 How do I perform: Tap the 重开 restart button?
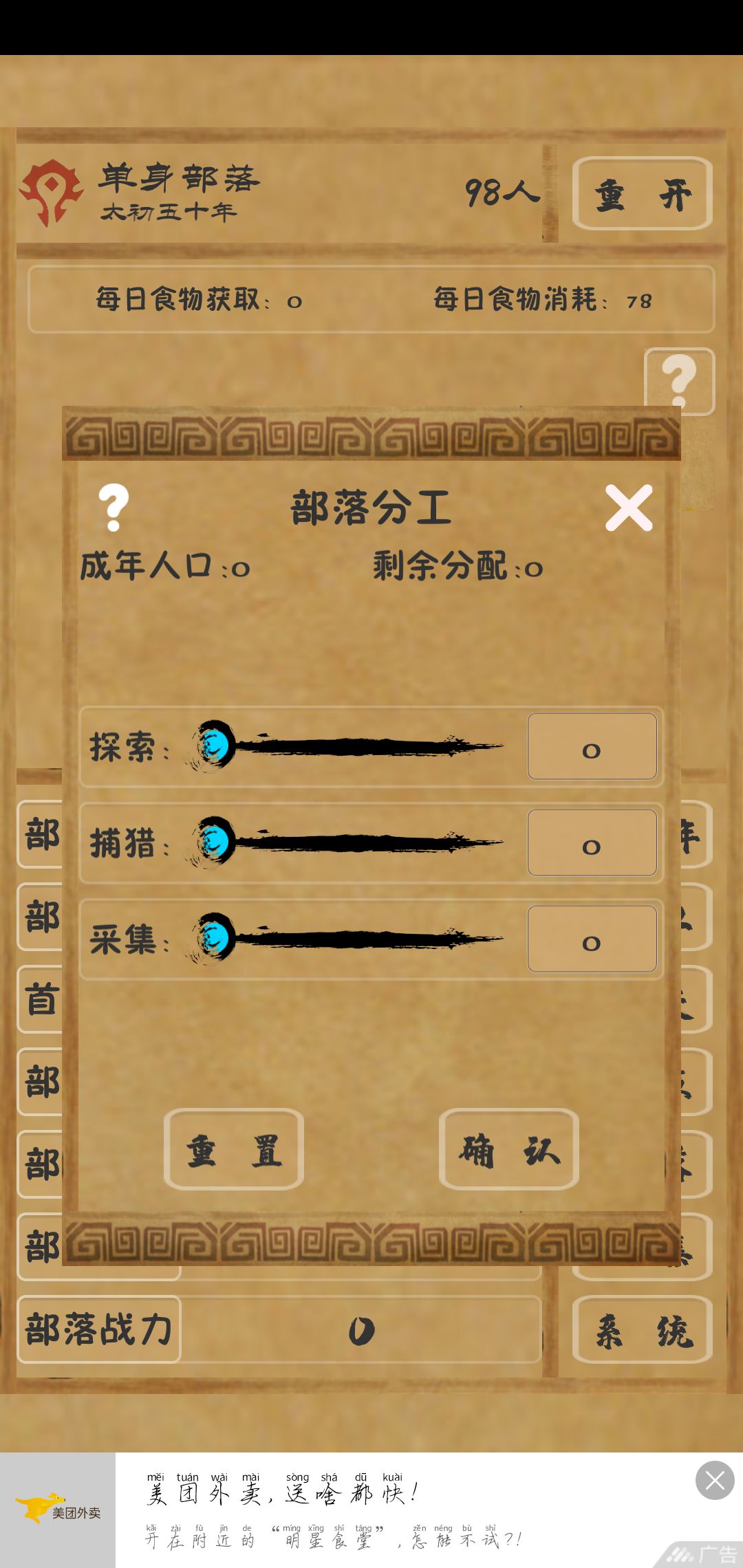click(x=642, y=193)
